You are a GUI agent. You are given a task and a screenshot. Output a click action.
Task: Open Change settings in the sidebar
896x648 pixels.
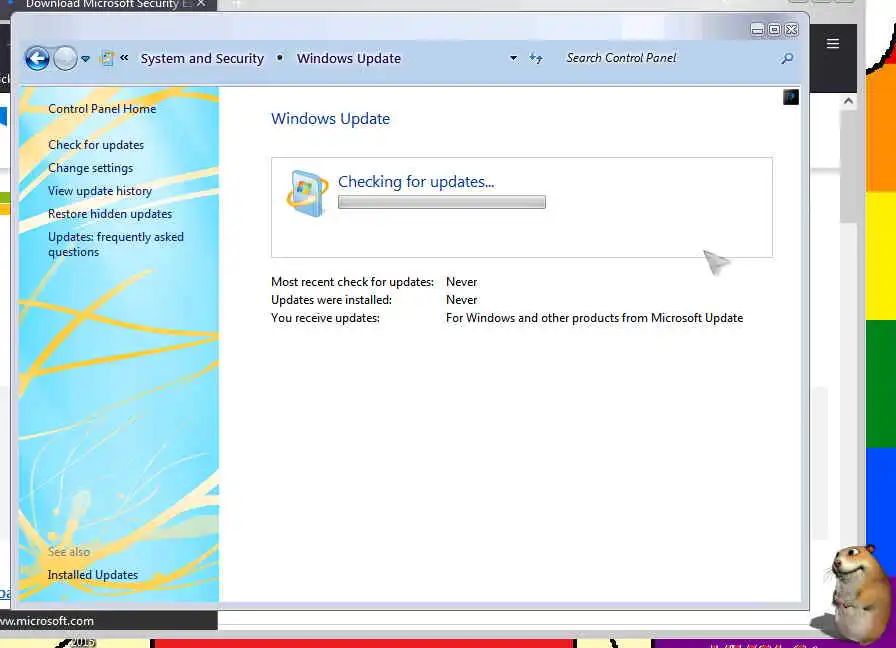tap(90, 168)
